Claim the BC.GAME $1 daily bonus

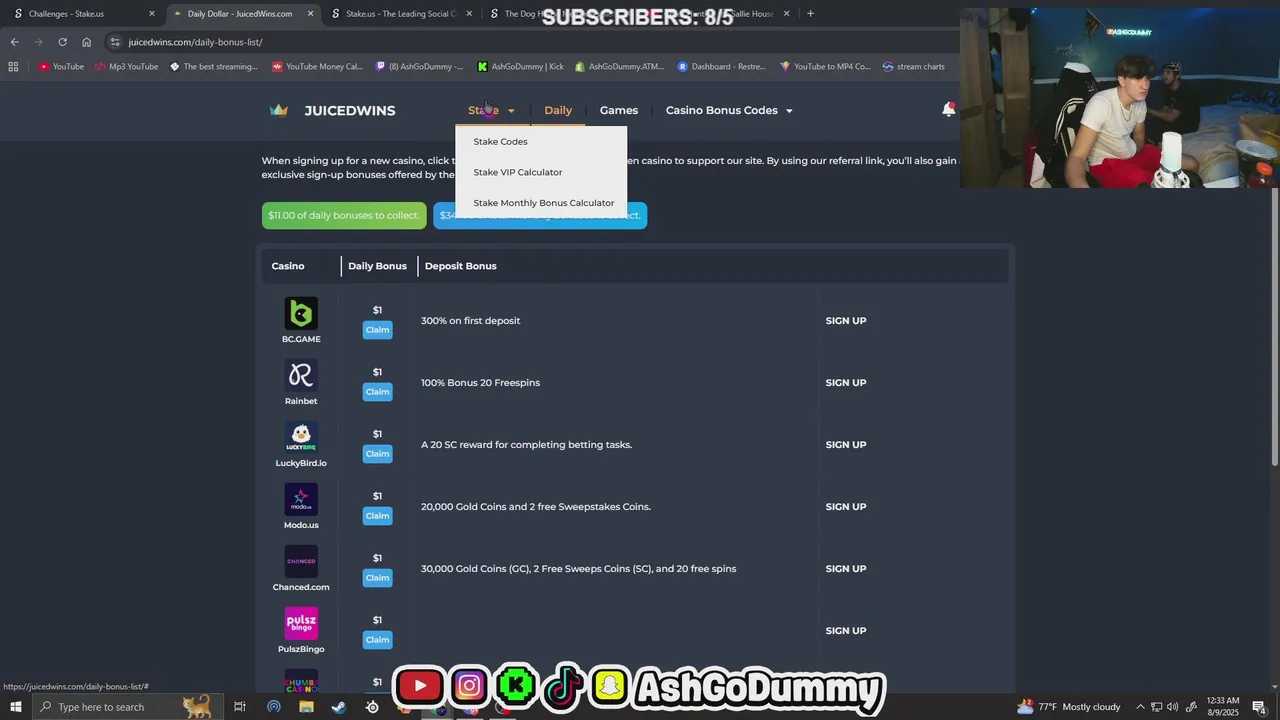[377, 330]
